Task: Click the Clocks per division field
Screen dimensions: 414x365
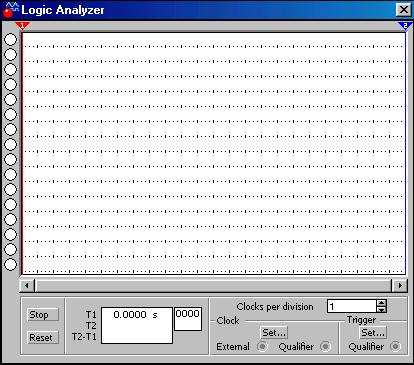Action: 352,306
